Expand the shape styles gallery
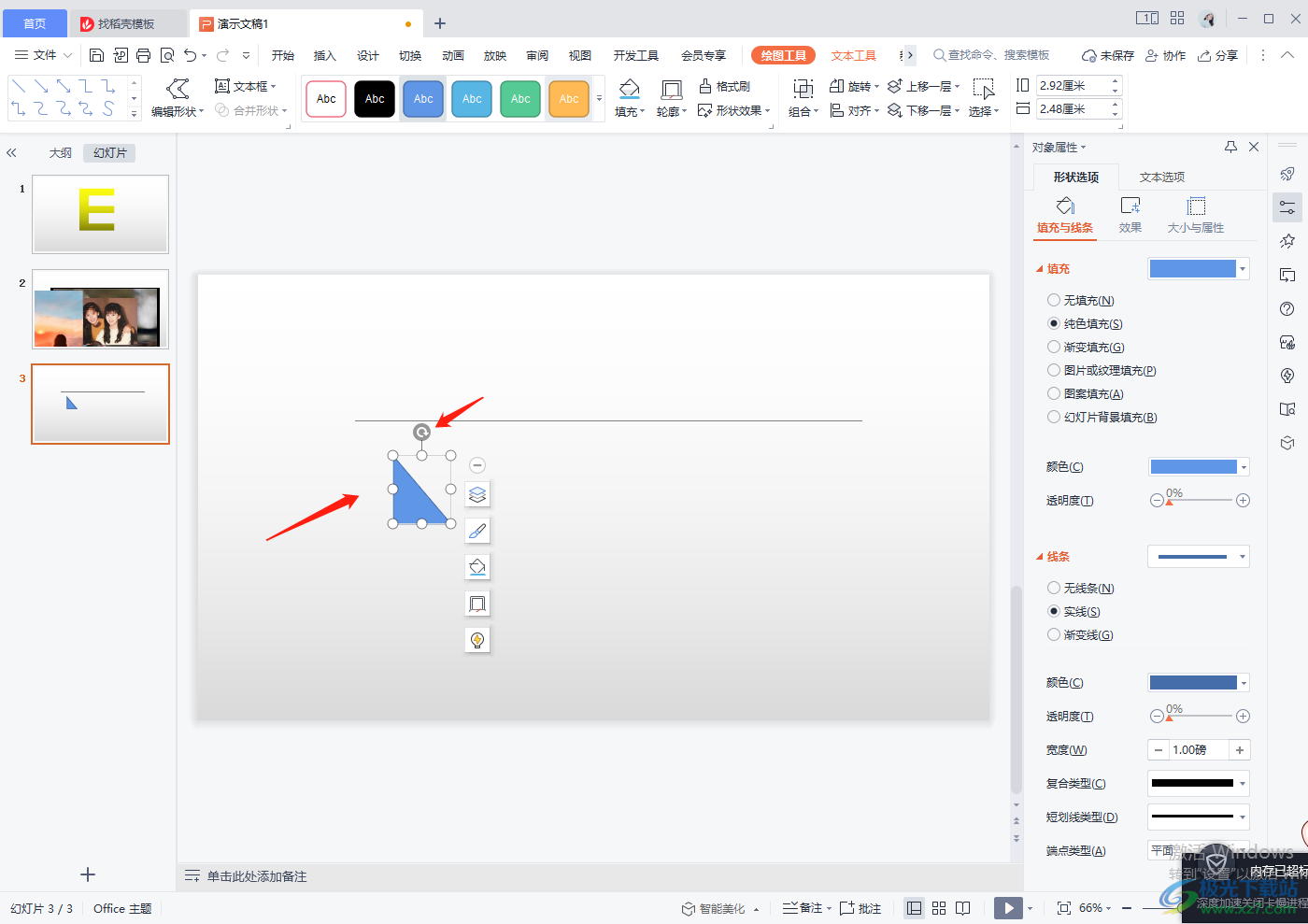Screen dimensions: 1308x924 (x=599, y=98)
